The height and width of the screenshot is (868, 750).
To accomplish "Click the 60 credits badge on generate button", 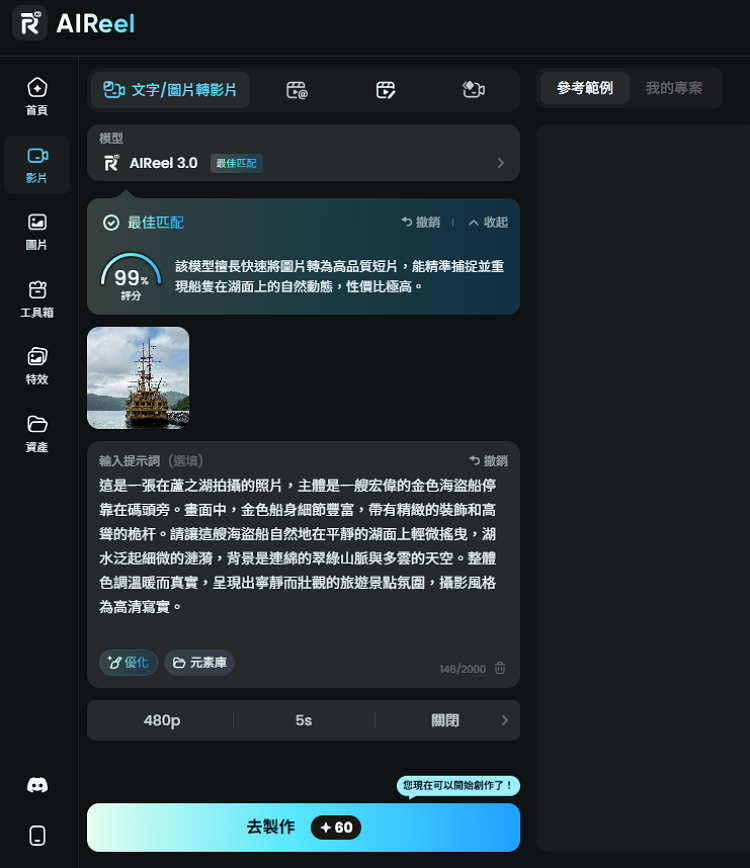I will tap(336, 828).
